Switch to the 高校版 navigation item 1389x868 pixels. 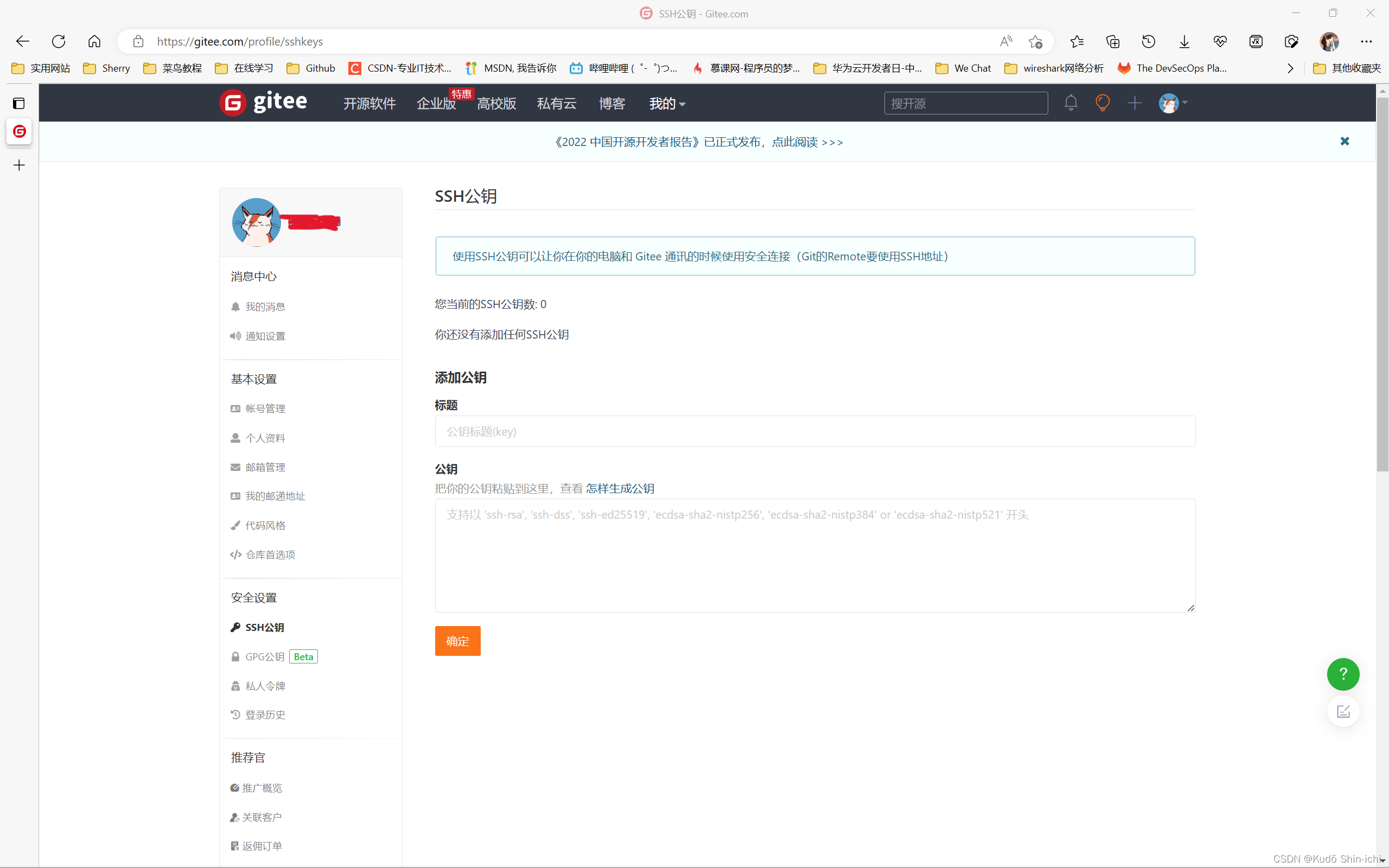point(496,104)
